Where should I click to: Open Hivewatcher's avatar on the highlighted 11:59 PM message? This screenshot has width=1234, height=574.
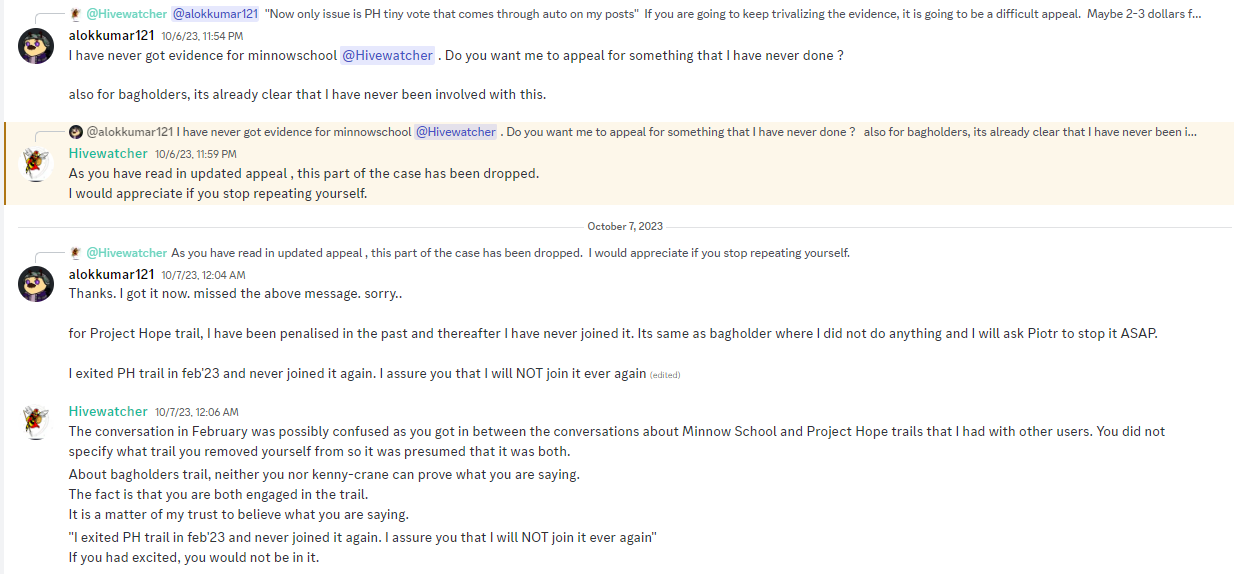[x=36, y=164]
